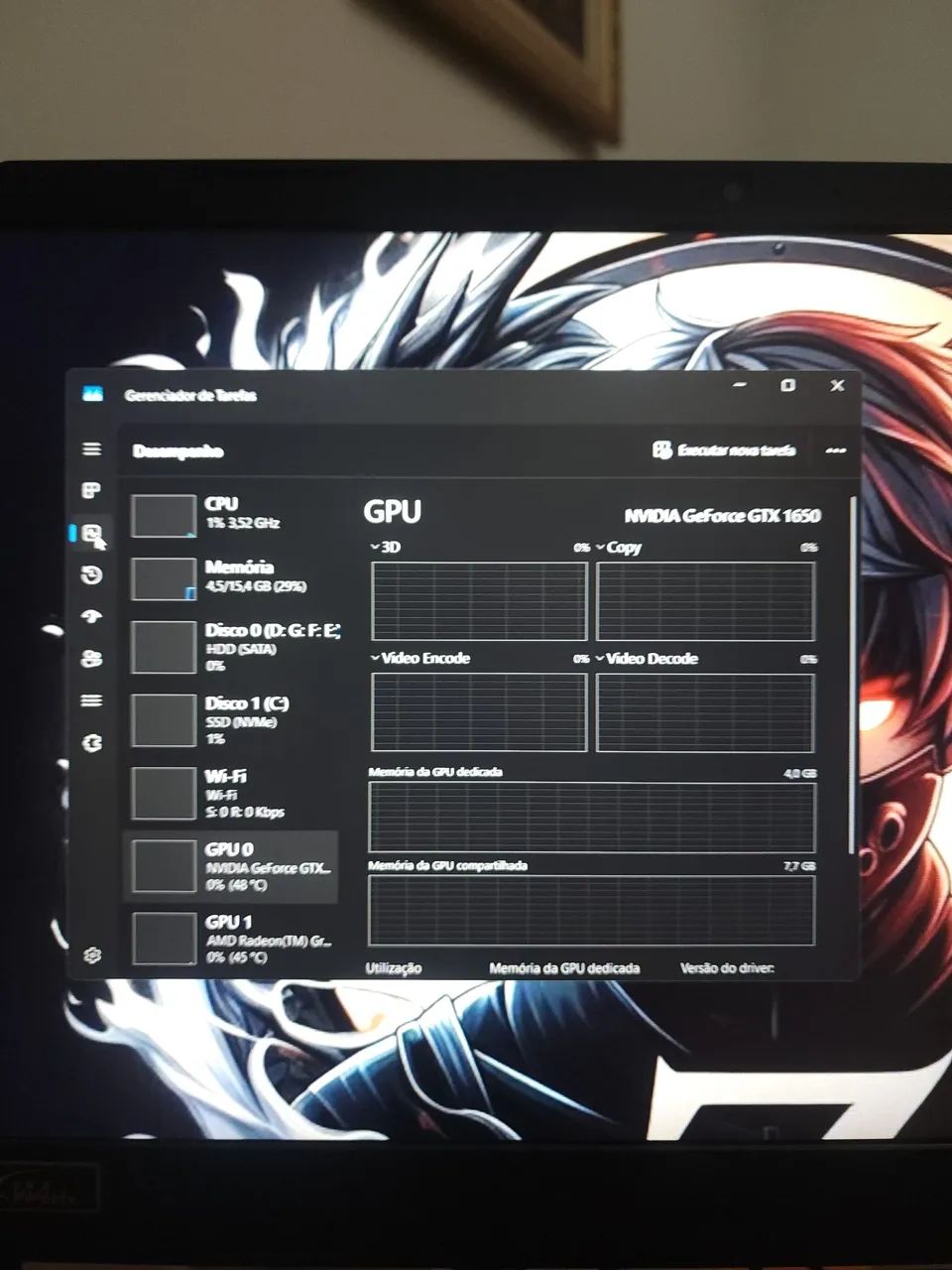Click the Desempenho page heading
Screen dimensions: 952x1270
tap(178, 451)
